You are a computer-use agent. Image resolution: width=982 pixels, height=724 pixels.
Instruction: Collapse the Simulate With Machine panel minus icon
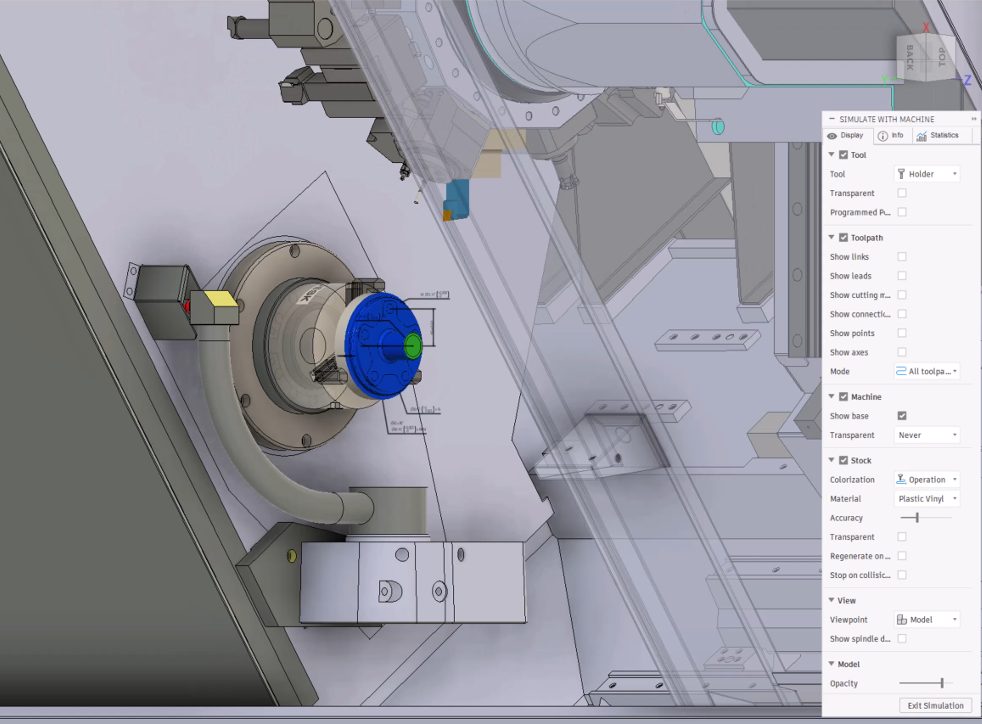tap(832, 118)
